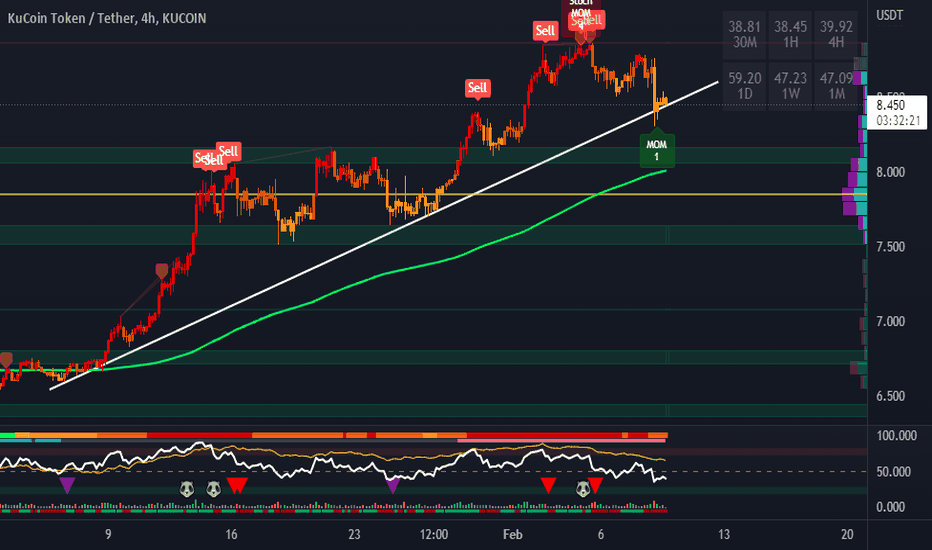932x550 pixels.
Task: Select the 38.45 1H RSI cell
Action: point(790,34)
